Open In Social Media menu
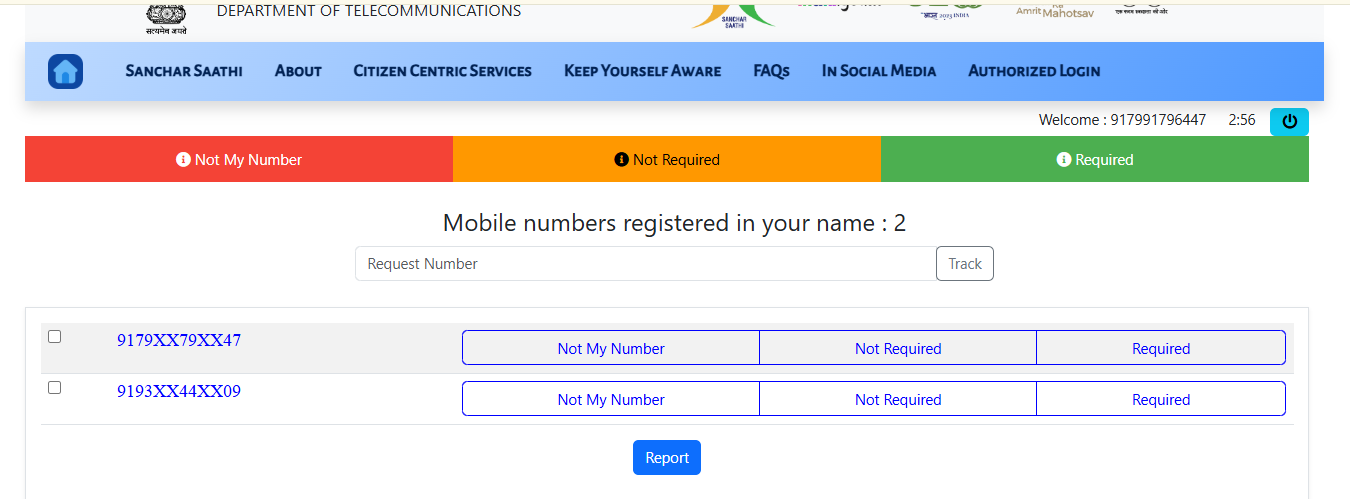This screenshot has width=1350, height=499. pyautogui.click(x=879, y=71)
